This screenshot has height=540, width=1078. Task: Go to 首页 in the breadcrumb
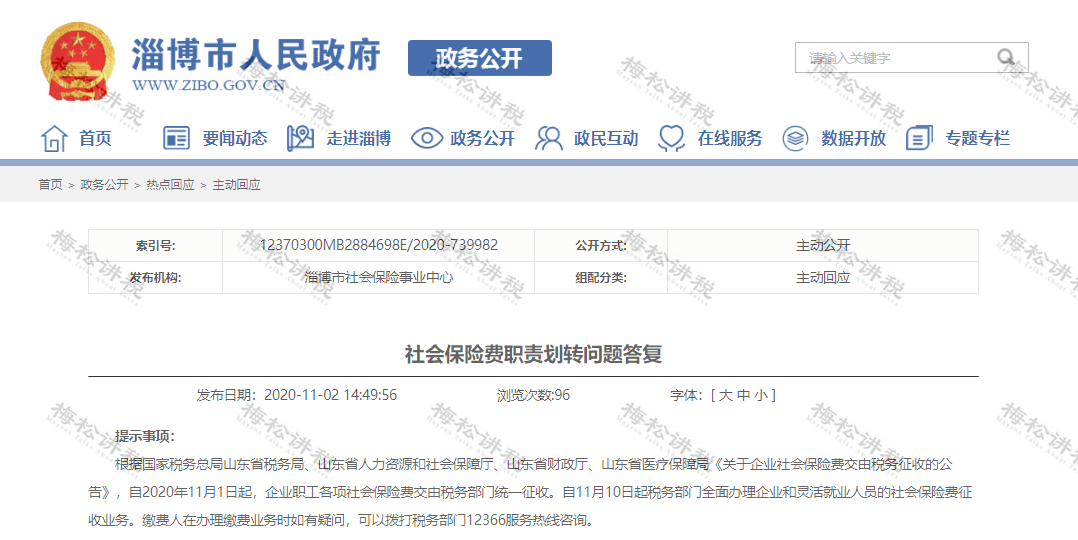click(50, 185)
